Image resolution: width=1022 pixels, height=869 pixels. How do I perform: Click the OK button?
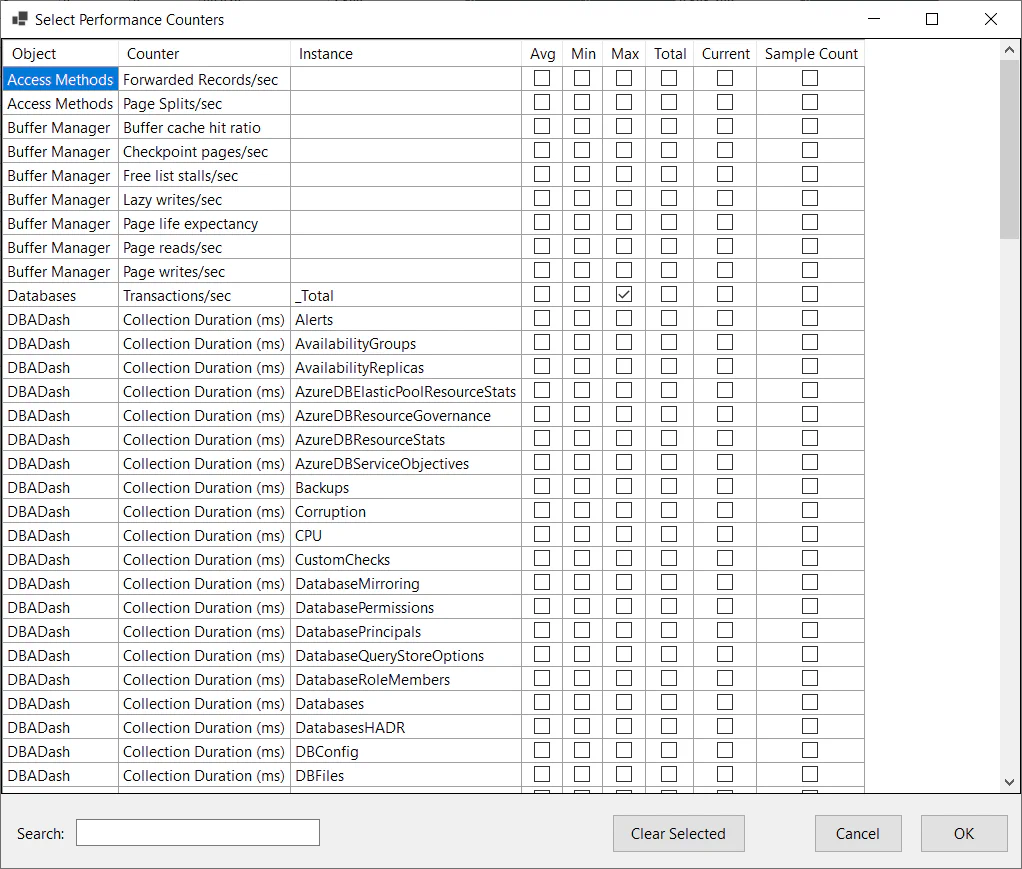963,833
